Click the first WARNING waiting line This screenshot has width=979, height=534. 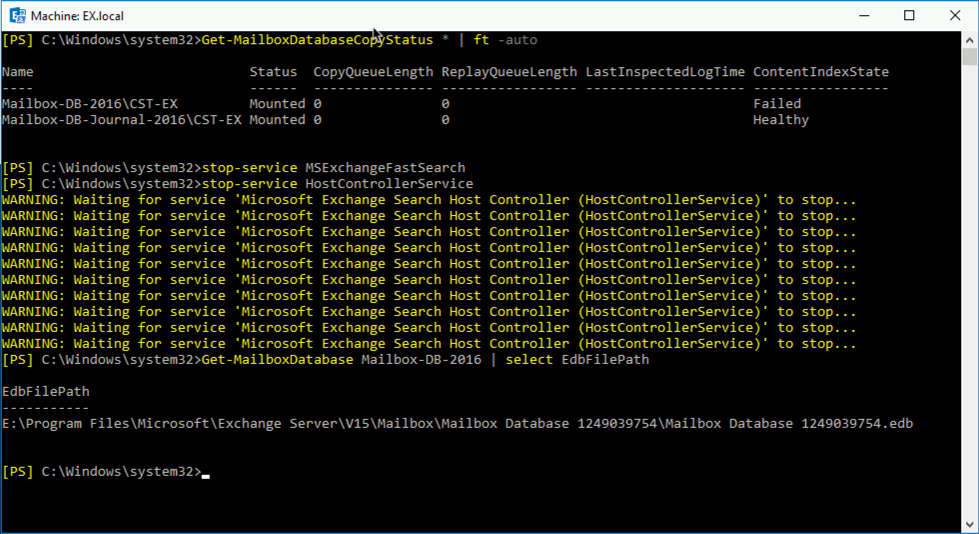coord(429,200)
